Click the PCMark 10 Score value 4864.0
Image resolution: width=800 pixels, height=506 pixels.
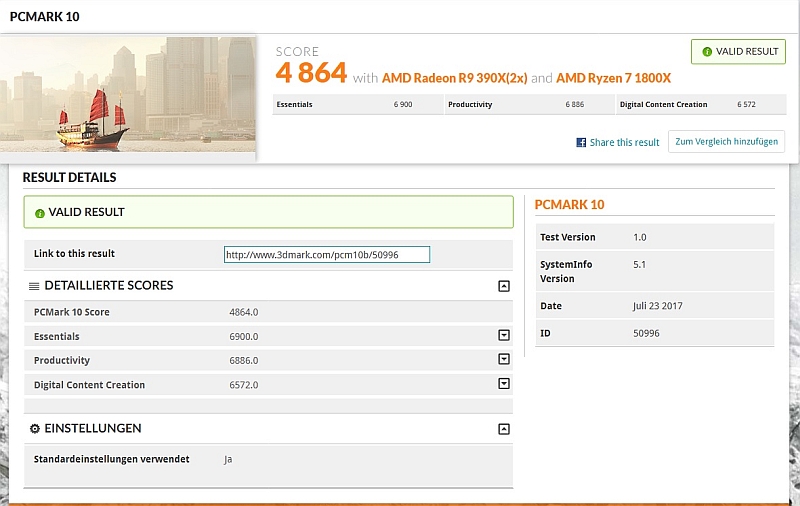coord(244,312)
